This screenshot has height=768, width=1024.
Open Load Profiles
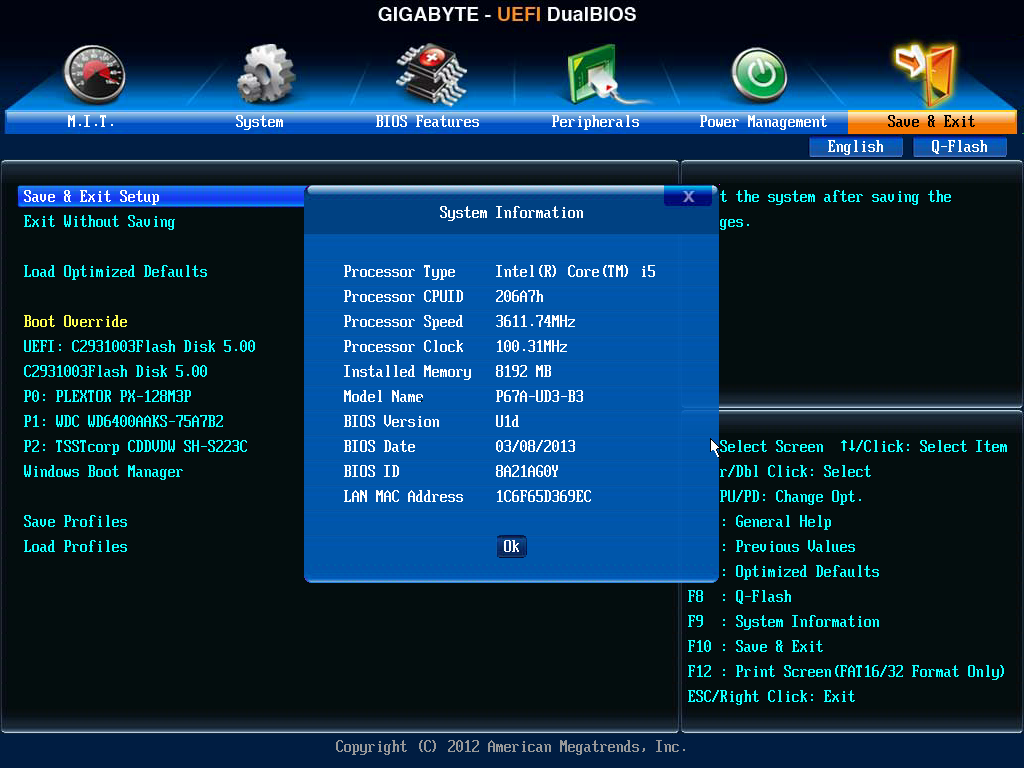point(76,547)
